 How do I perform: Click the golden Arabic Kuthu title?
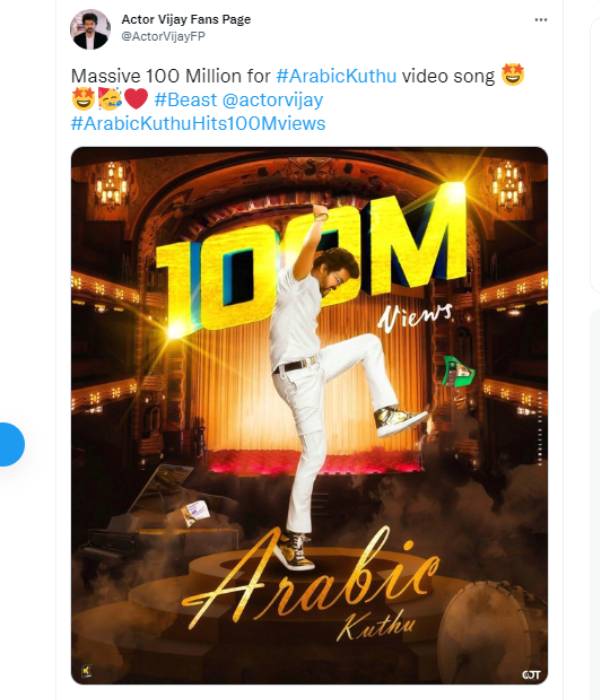coord(308,585)
